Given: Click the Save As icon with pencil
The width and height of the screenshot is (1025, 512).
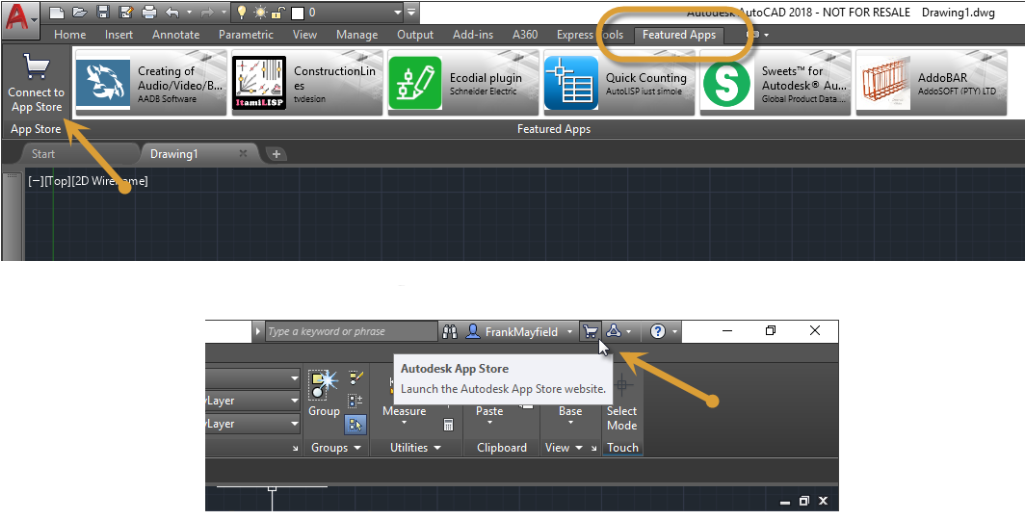Looking at the screenshot, I should pyautogui.click(x=126, y=12).
